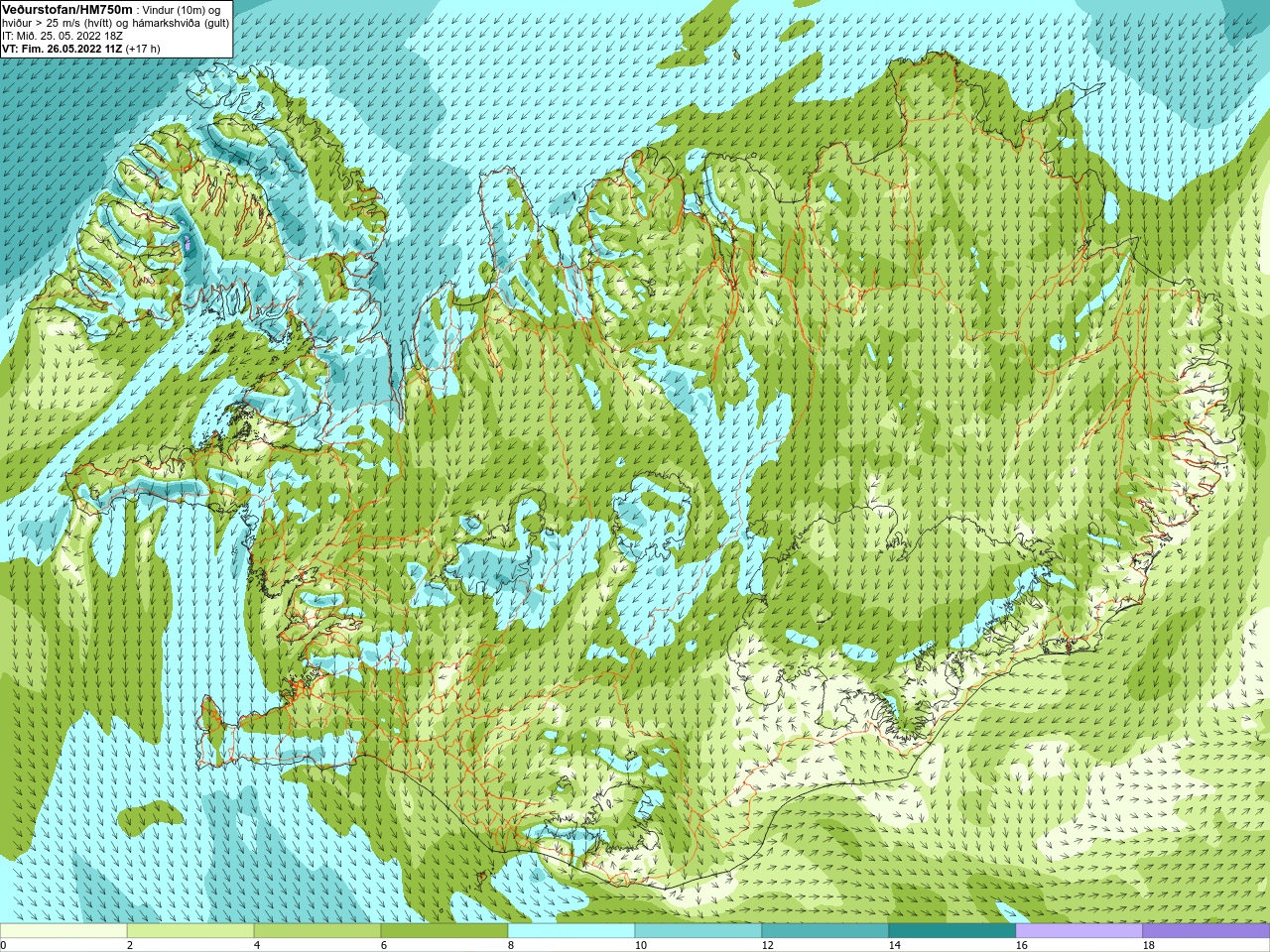Click the 12–14 m/s teal legend swatch
This screenshot has height=952, width=1270.
[x=825, y=931]
